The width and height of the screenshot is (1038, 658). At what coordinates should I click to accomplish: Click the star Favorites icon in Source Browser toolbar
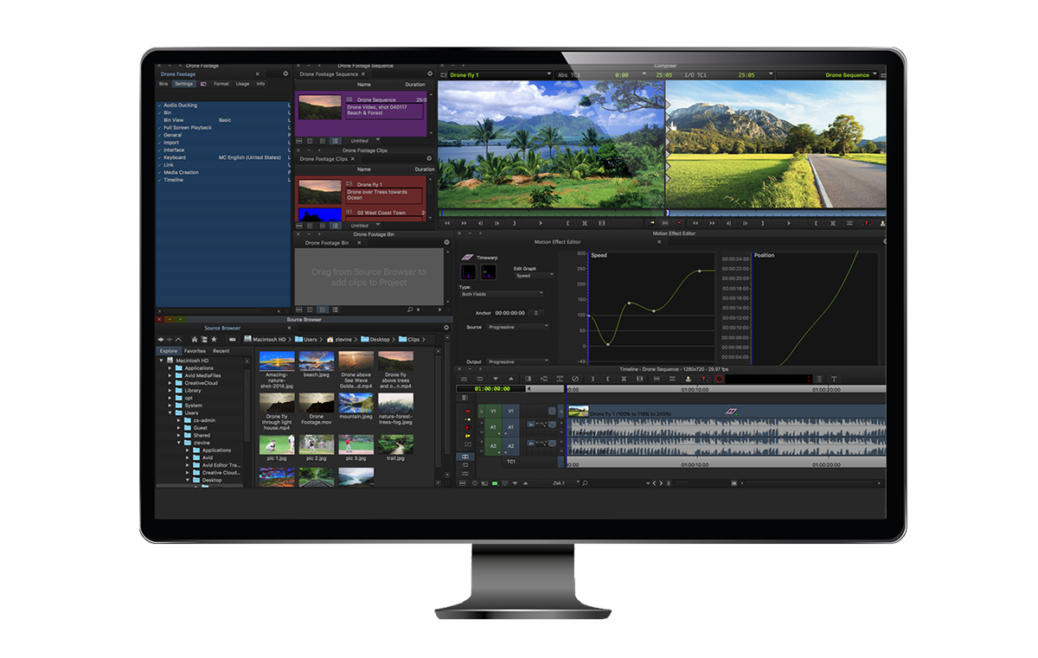tap(214, 339)
